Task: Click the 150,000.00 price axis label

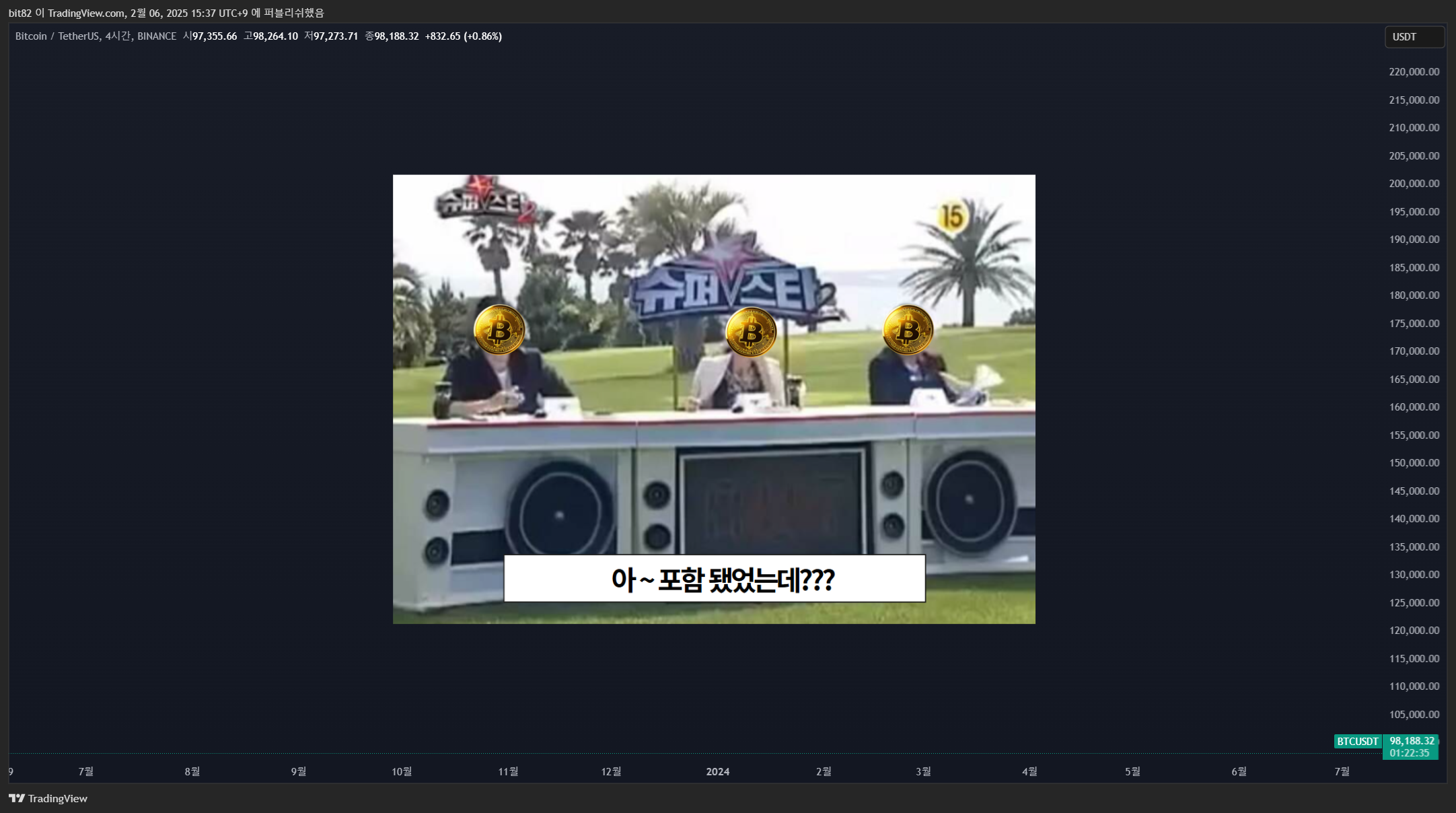Action: point(1414,463)
